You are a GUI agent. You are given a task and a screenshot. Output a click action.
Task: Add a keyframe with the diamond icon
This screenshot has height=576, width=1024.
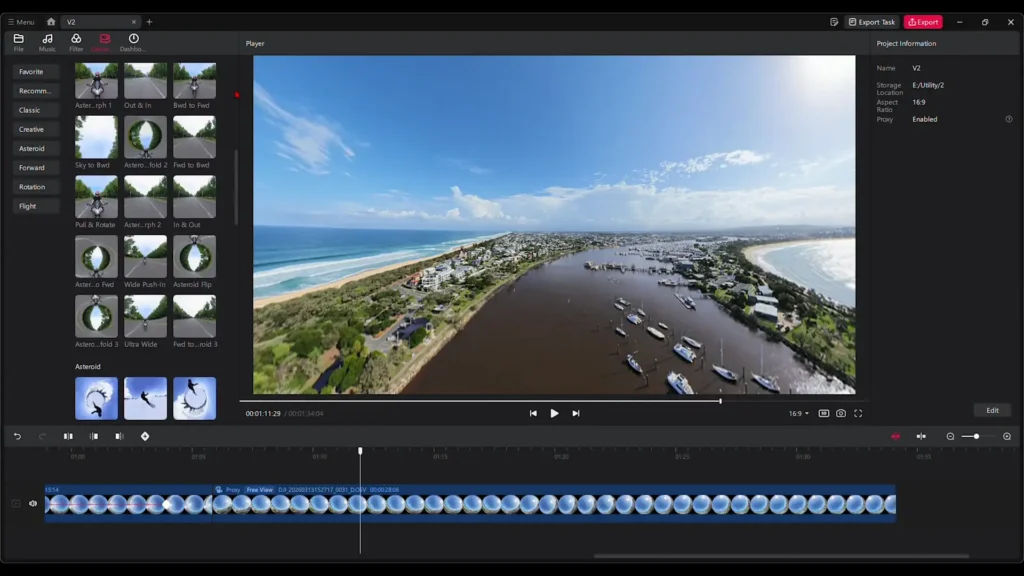(x=145, y=436)
